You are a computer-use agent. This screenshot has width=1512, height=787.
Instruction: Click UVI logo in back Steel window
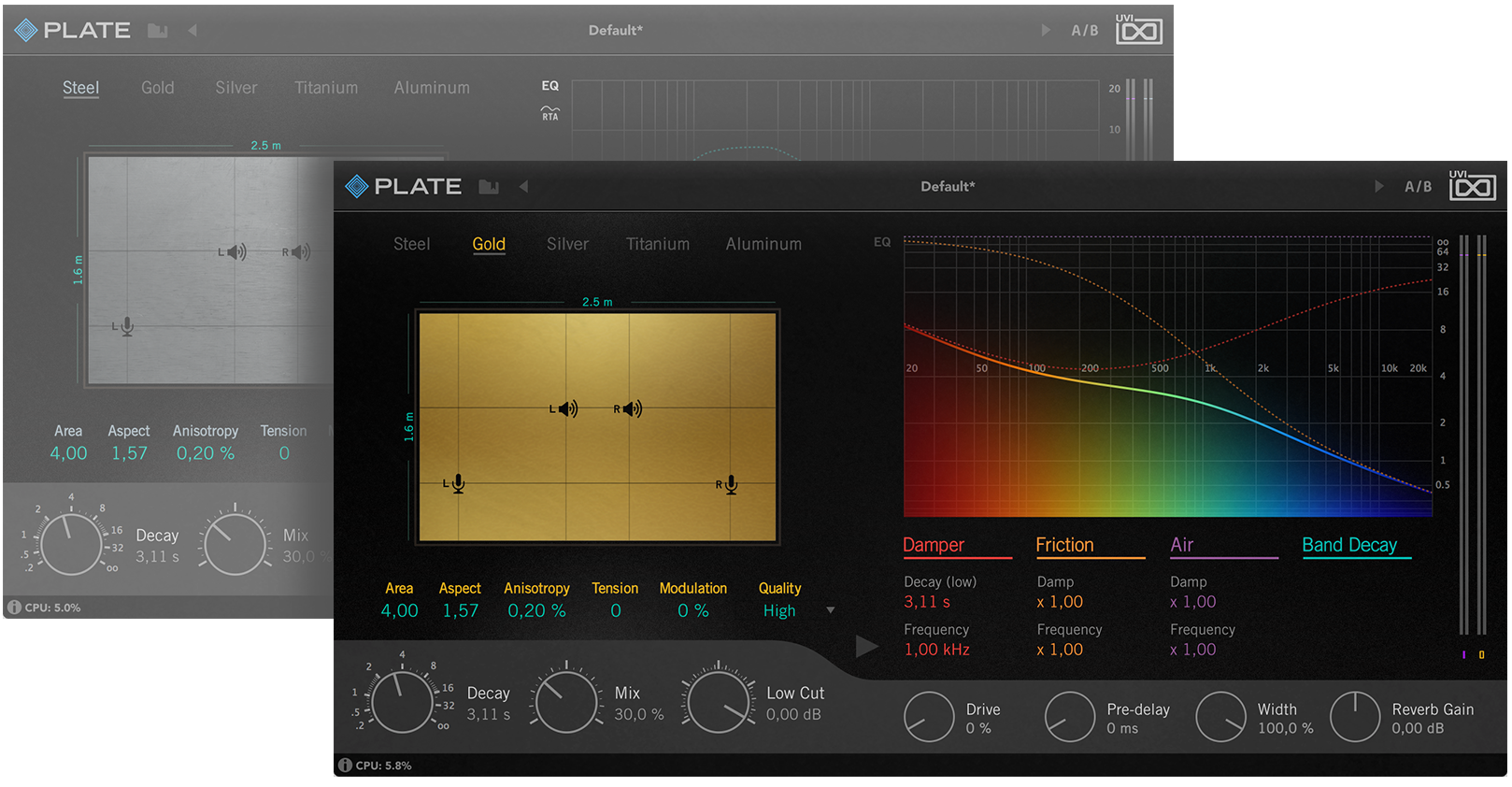tap(1138, 29)
